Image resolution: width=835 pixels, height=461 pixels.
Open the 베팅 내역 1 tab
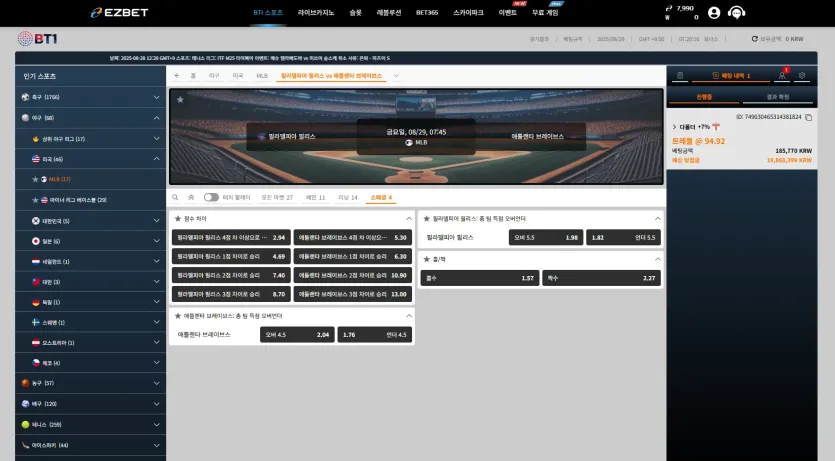[x=731, y=76]
